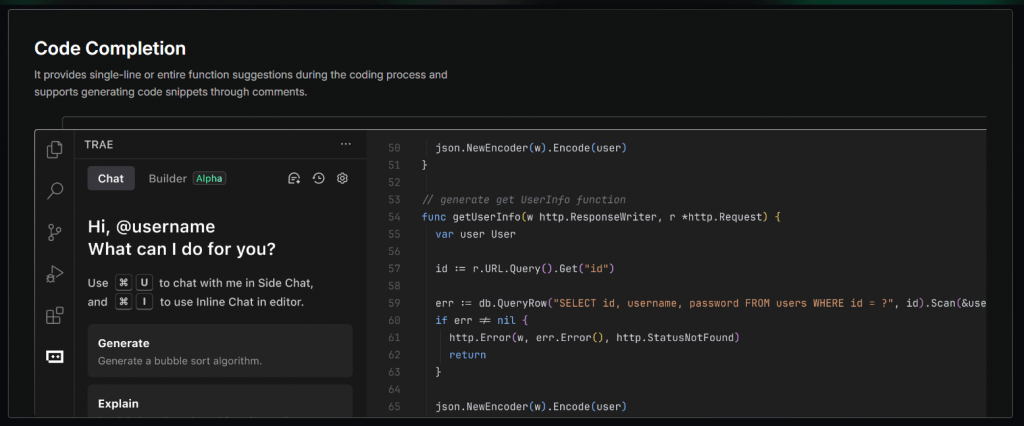Click the 'return' keyword on line 62
This screenshot has height=426, width=1024.
coord(468,355)
